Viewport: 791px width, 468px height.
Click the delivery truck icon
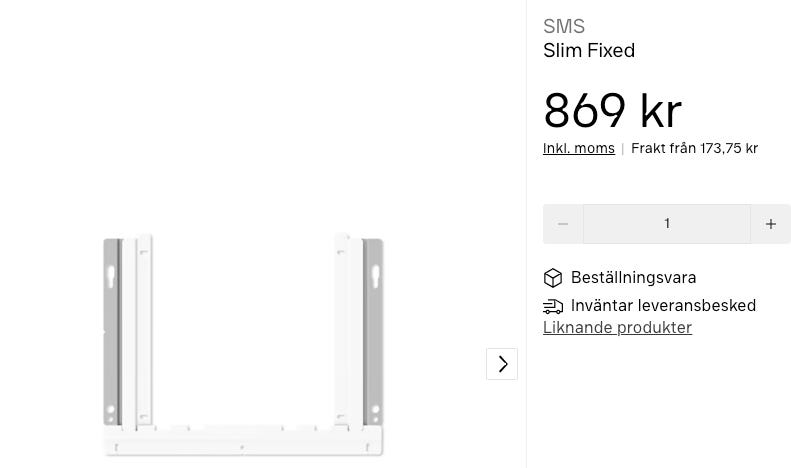point(553,306)
